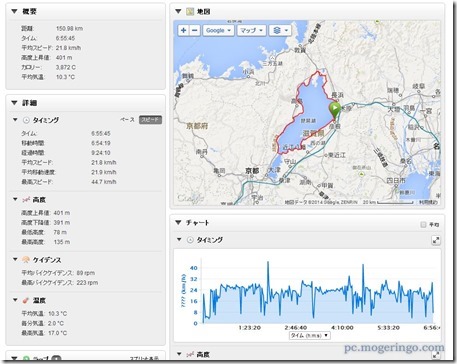Click the minimum temperature value 2.0 °C

(x=56, y=323)
